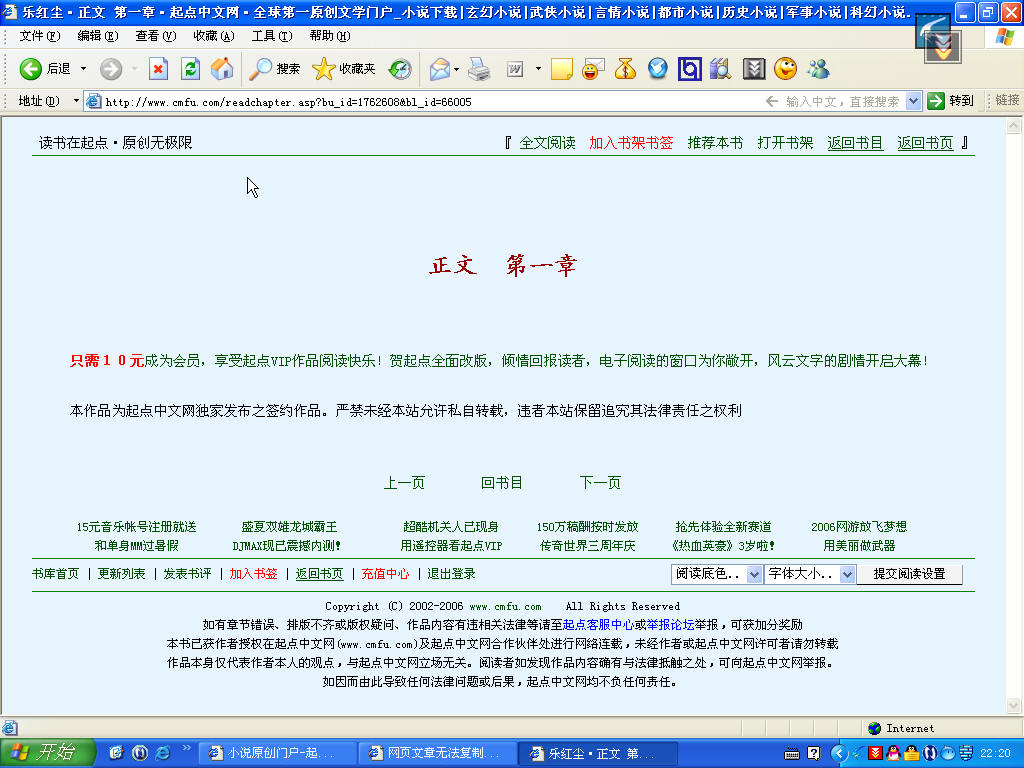This screenshot has width=1024, height=768.
Task: Open the Favorites (收藏夹) star icon
Action: point(323,69)
